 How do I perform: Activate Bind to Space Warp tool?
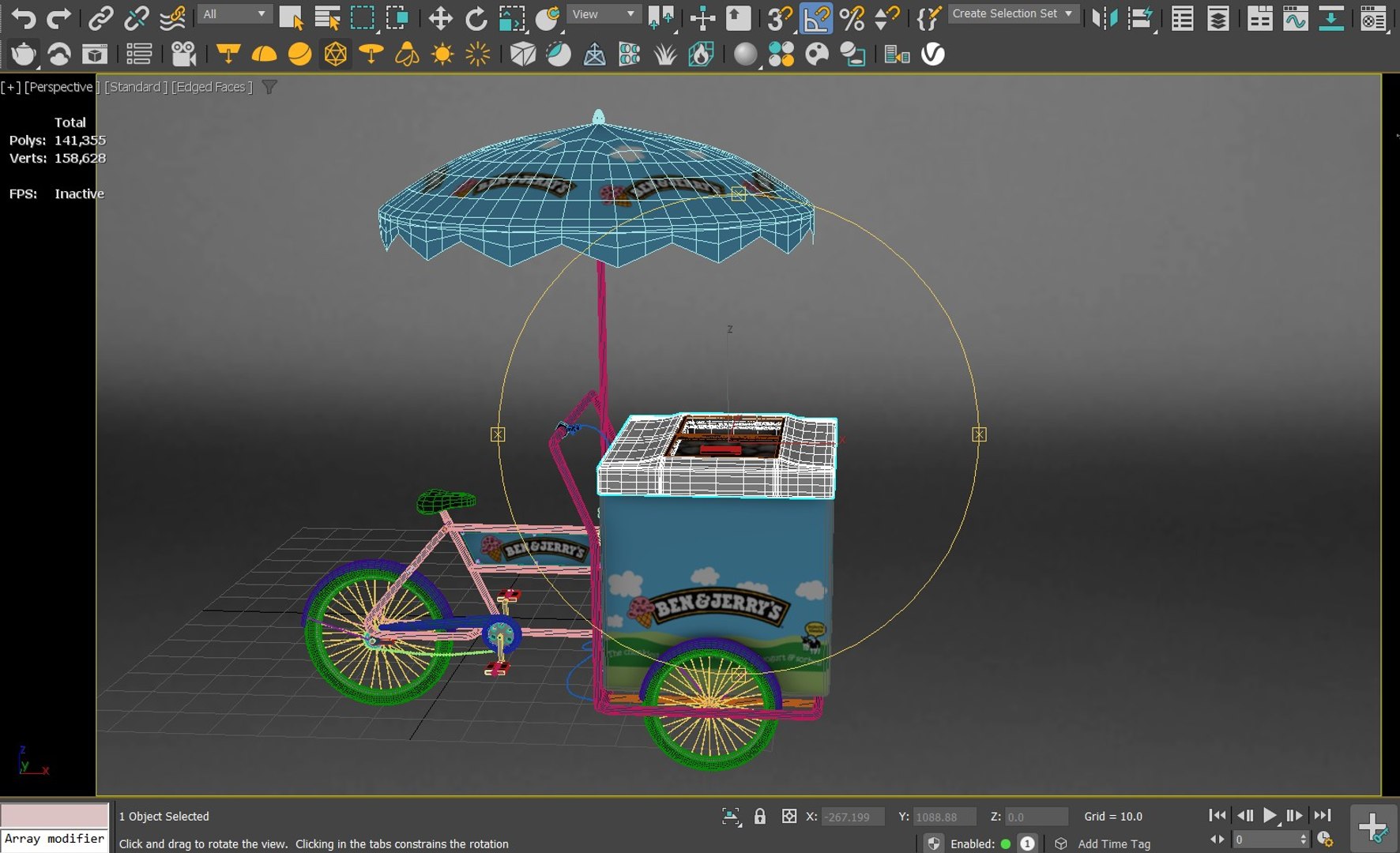pyautogui.click(x=172, y=17)
